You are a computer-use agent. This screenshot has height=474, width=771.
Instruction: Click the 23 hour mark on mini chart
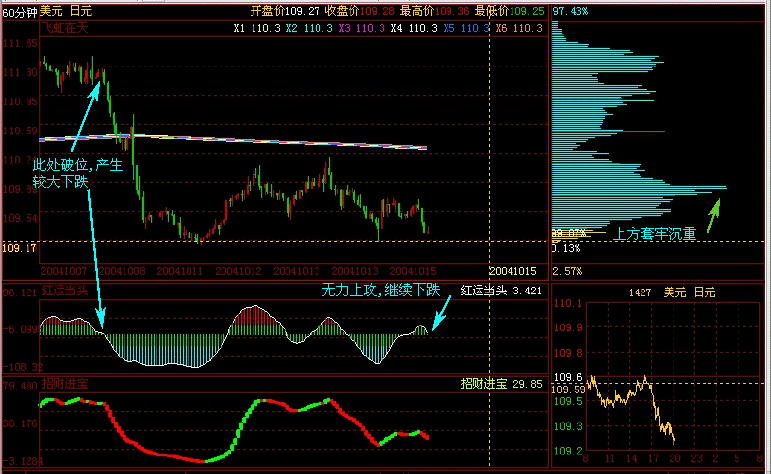(696, 459)
